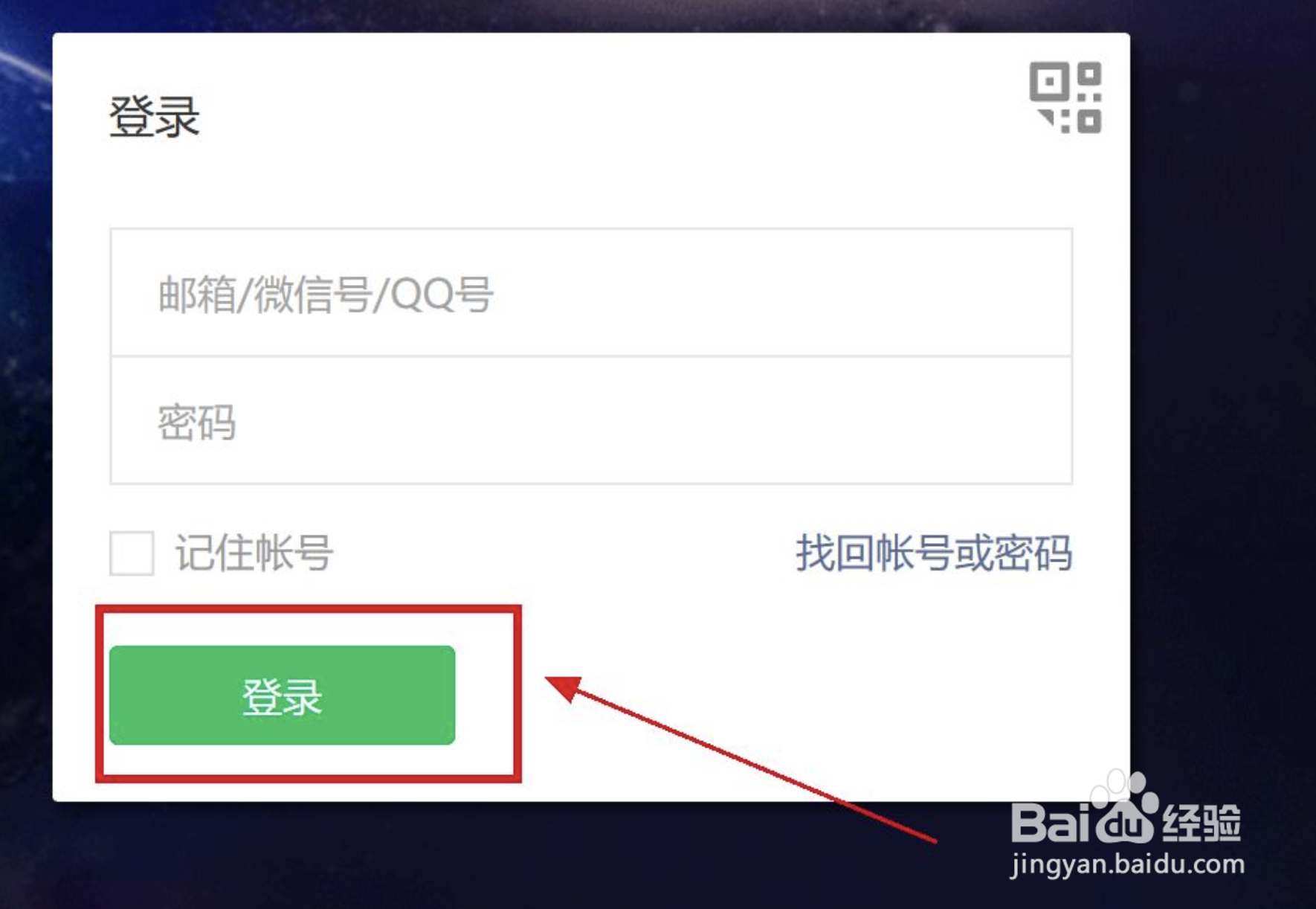1316x909 pixels.
Task: Click the 登录 heading text
Action: click(155, 118)
